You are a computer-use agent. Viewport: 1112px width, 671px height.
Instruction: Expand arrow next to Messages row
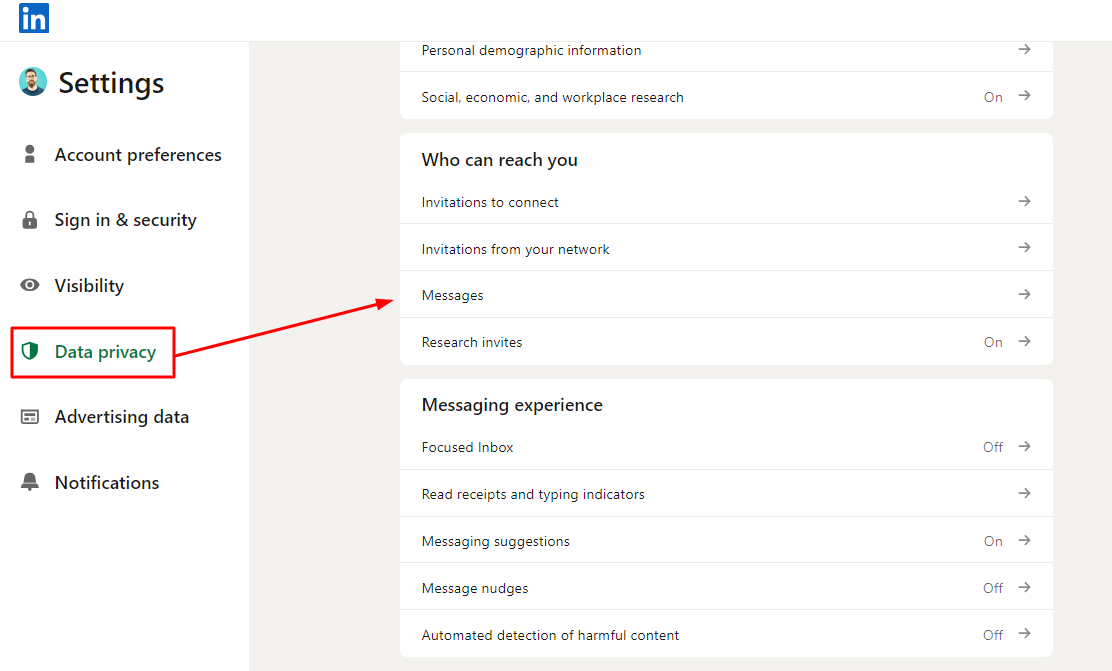coord(1024,294)
